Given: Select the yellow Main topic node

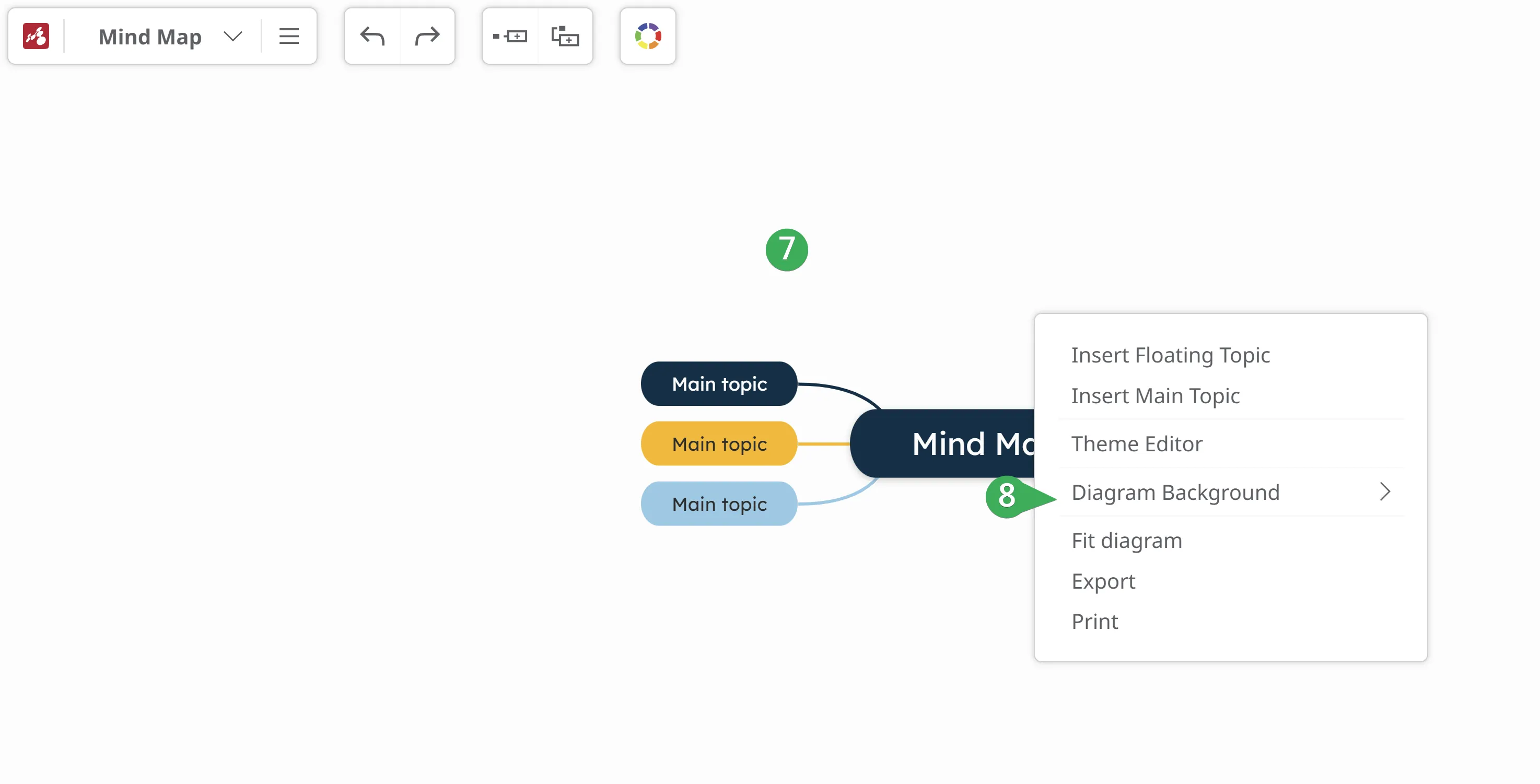Looking at the screenshot, I should pyautogui.click(x=719, y=444).
